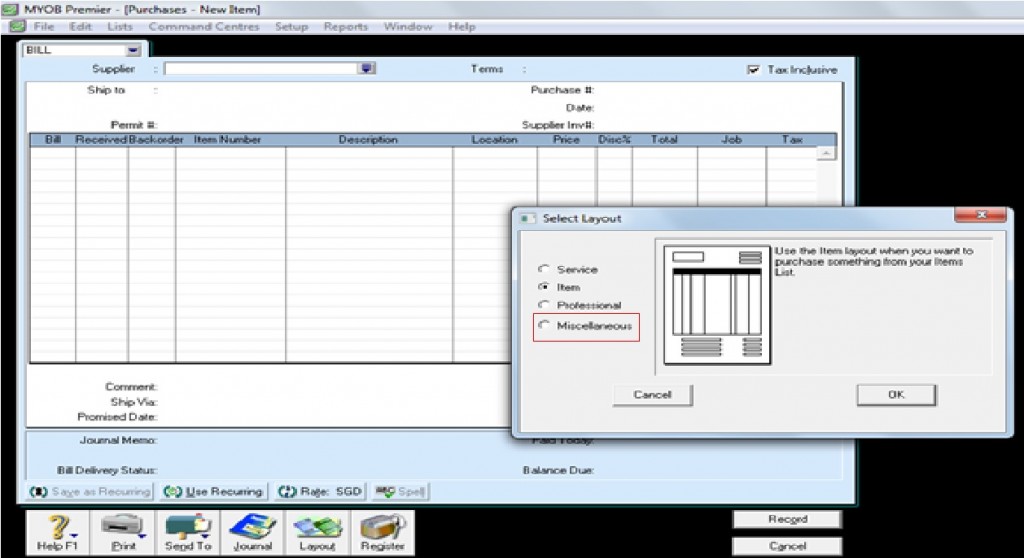This screenshot has height=558, width=1024.
Task: Open the Journal icon button
Action: tap(253, 533)
